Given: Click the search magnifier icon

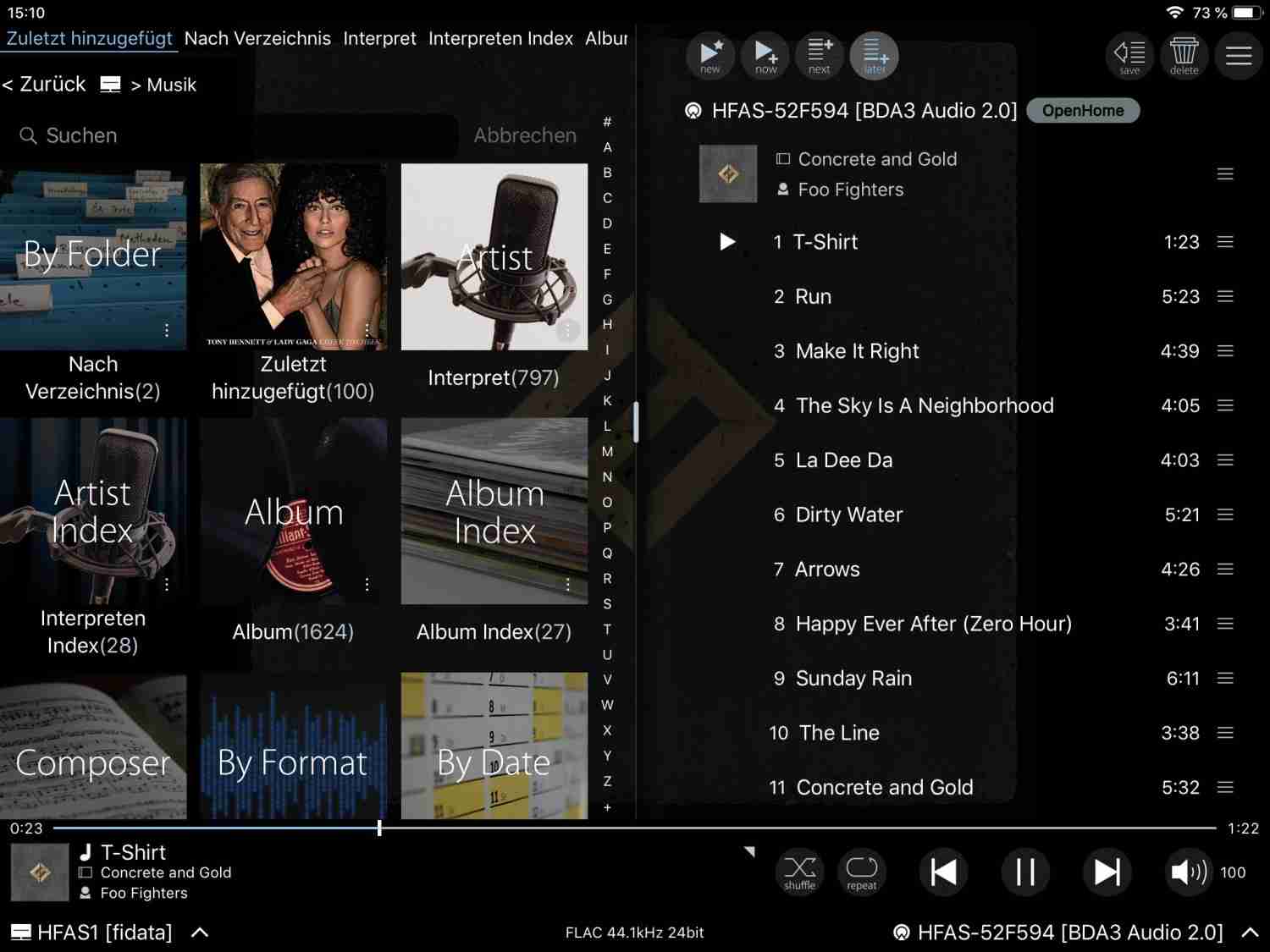Looking at the screenshot, I should (x=28, y=135).
